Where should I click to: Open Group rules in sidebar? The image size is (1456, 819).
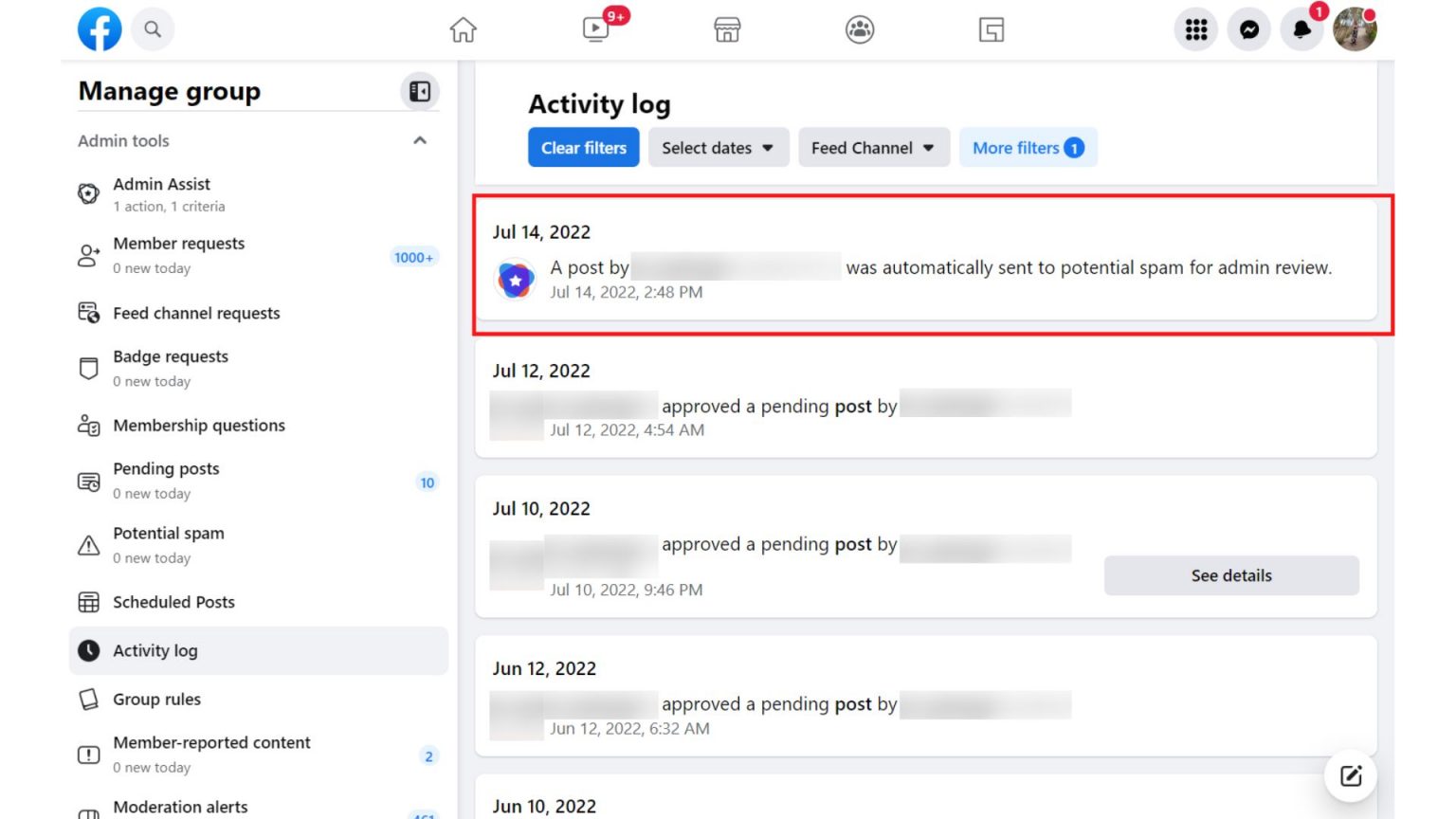pos(156,700)
